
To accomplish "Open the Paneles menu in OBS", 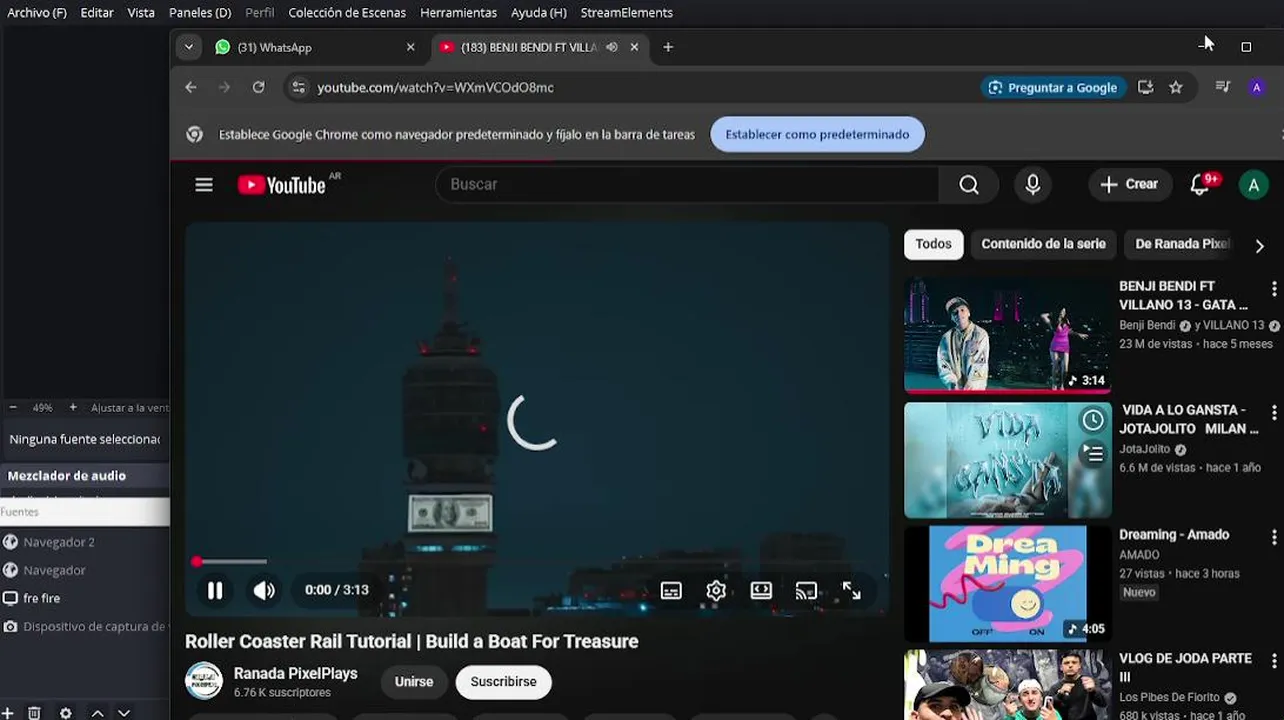I will [200, 13].
